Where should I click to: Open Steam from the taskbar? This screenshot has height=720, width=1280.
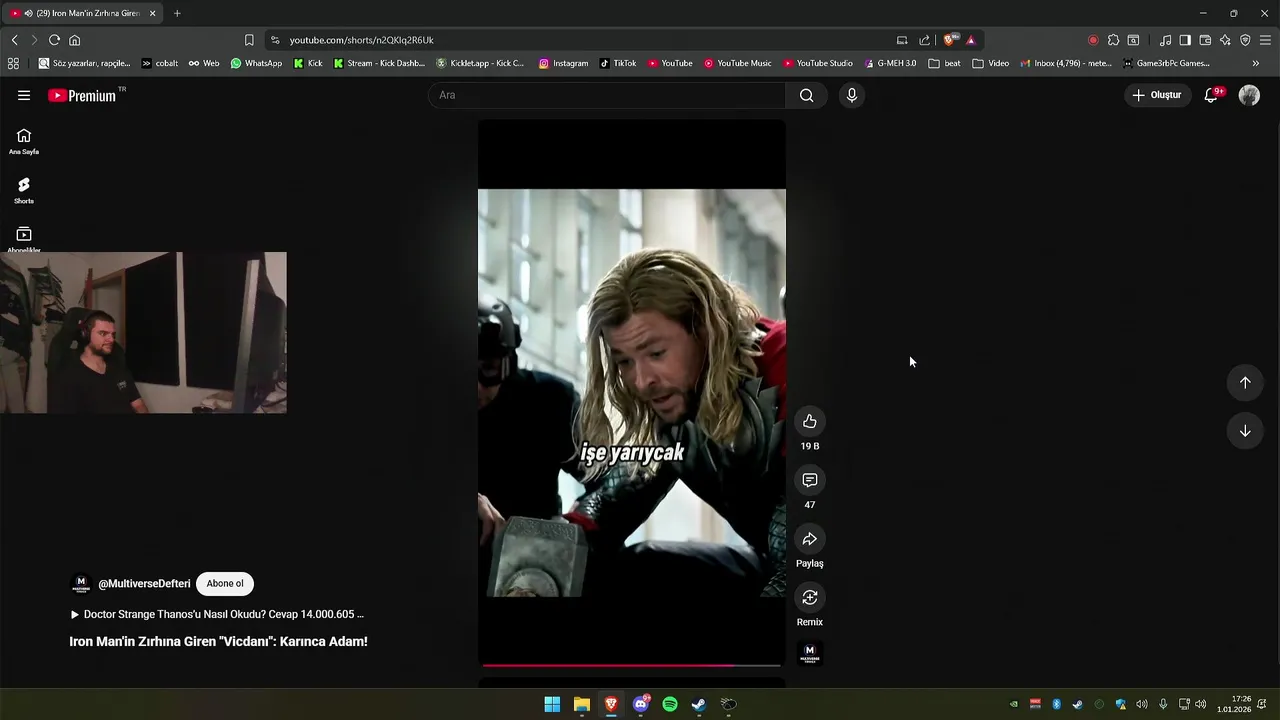(x=699, y=704)
